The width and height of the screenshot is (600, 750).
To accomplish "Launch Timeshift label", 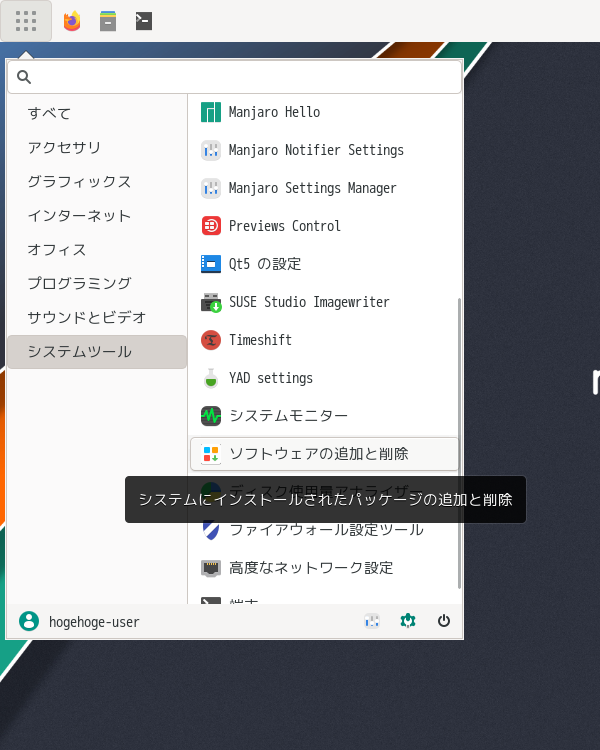I will pos(260,340).
